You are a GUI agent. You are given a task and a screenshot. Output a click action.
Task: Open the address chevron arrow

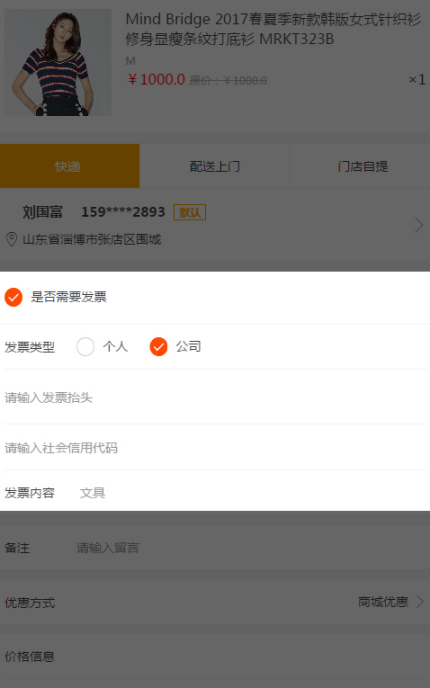(419, 225)
